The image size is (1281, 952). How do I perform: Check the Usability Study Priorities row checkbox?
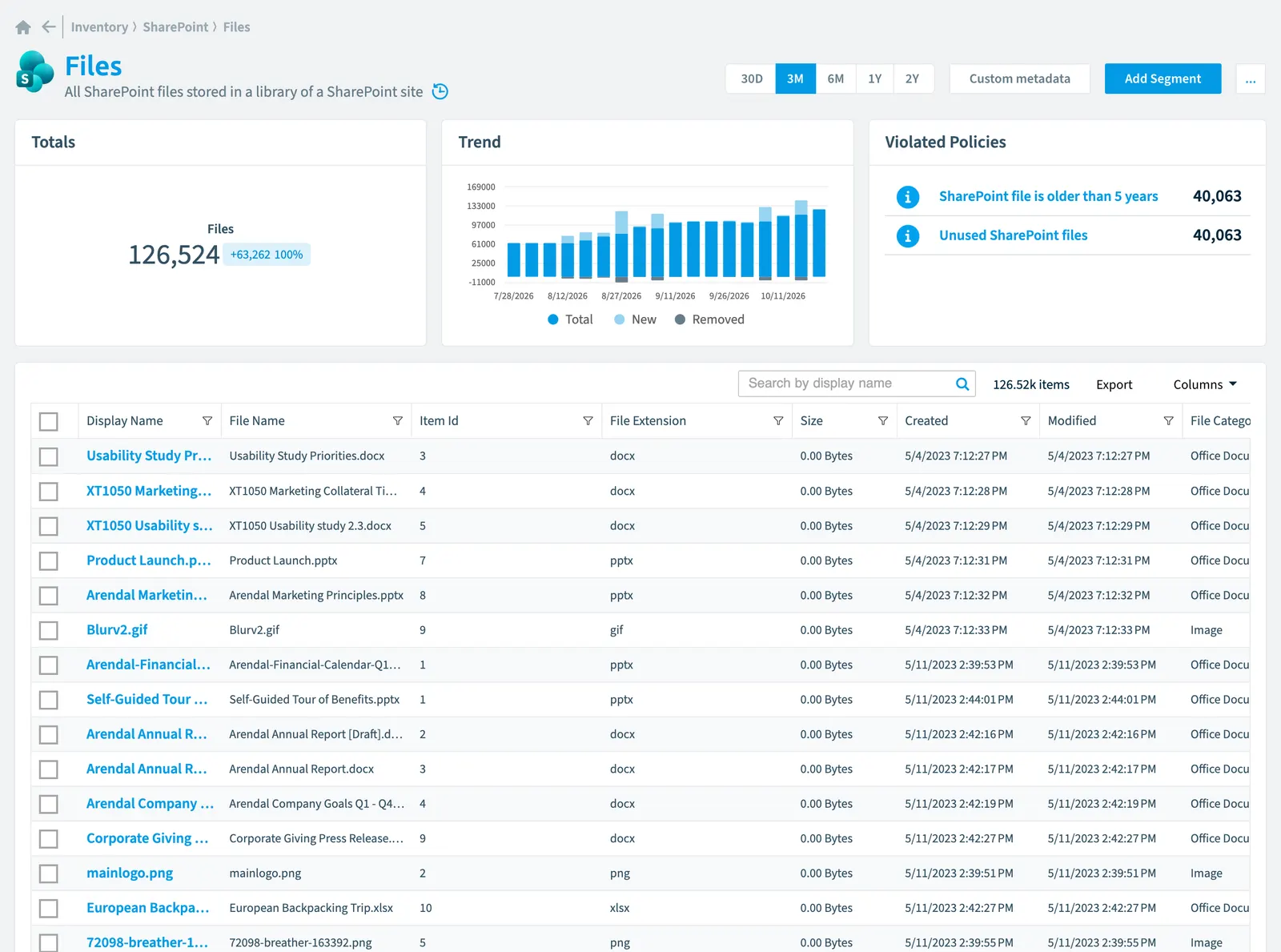pyautogui.click(x=49, y=456)
